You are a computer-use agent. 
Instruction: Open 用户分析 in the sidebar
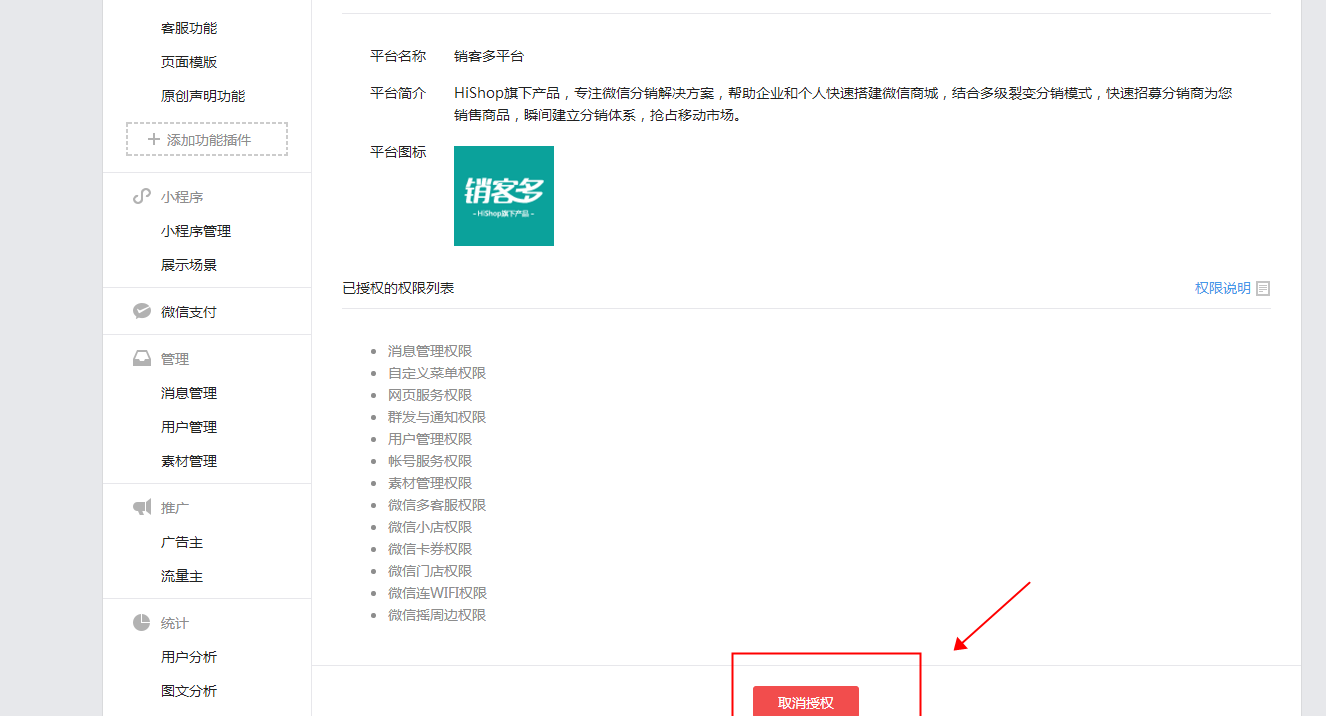tap(189, 657)
